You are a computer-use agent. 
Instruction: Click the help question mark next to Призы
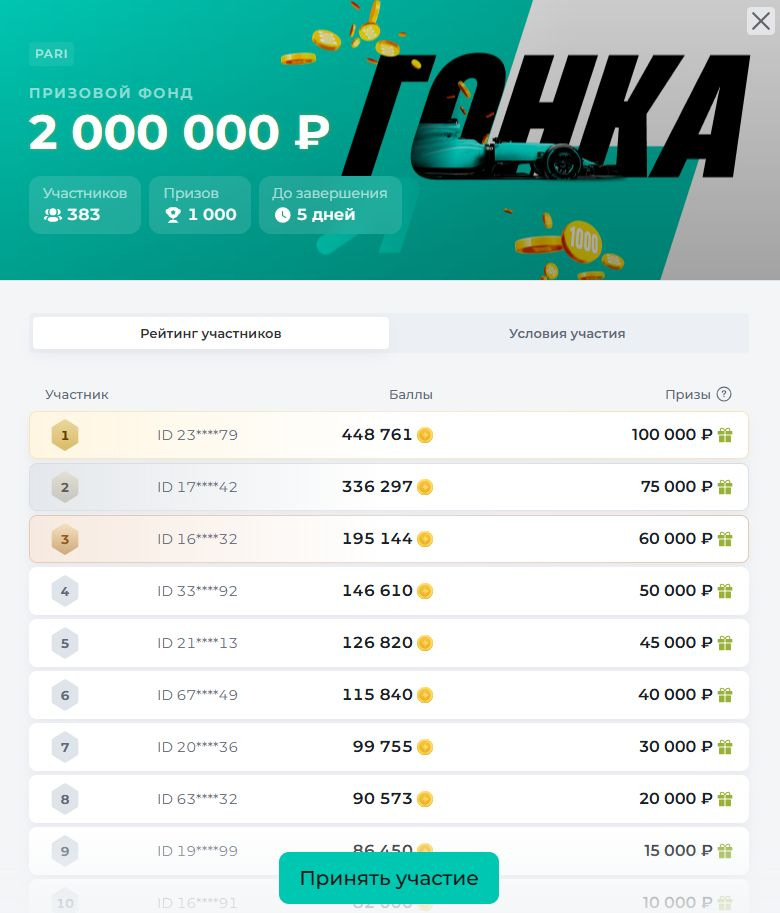[724, 394]
